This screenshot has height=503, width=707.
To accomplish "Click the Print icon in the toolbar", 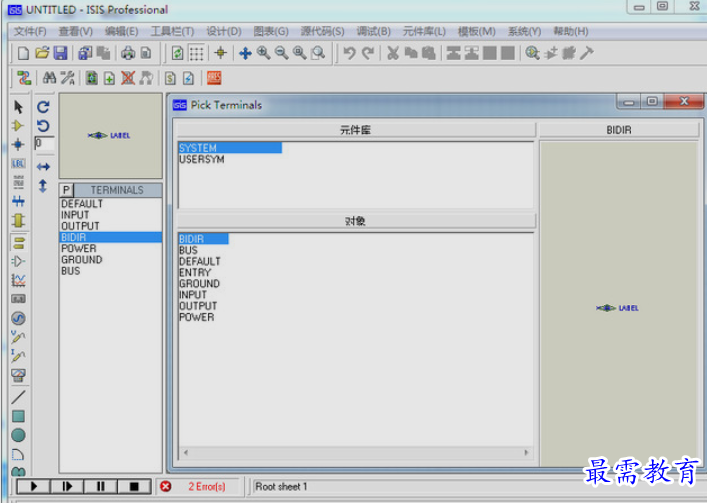I will pos(128,53).
